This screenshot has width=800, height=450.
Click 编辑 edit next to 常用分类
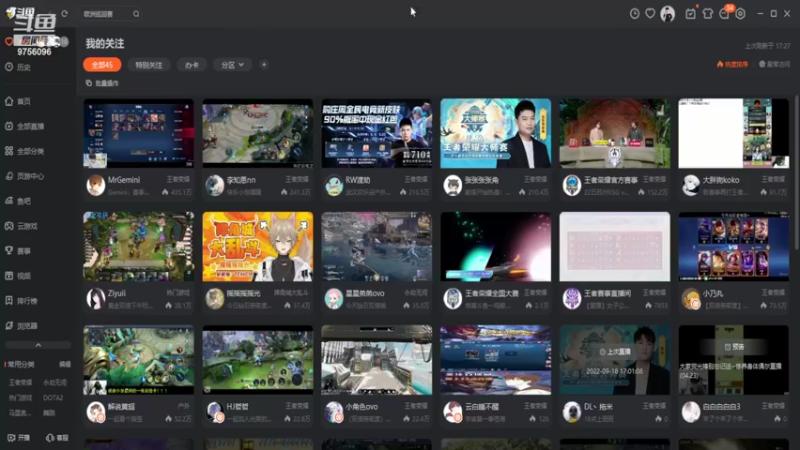point(65,364)
